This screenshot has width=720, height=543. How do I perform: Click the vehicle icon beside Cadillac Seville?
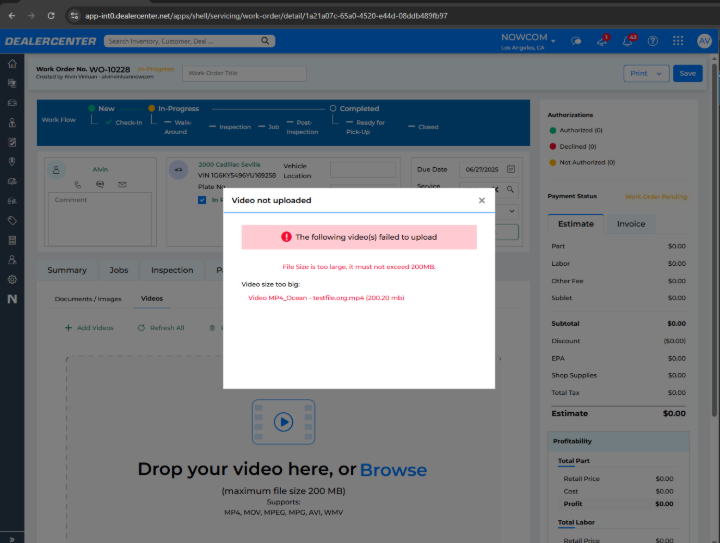click(x=178, y=170)
